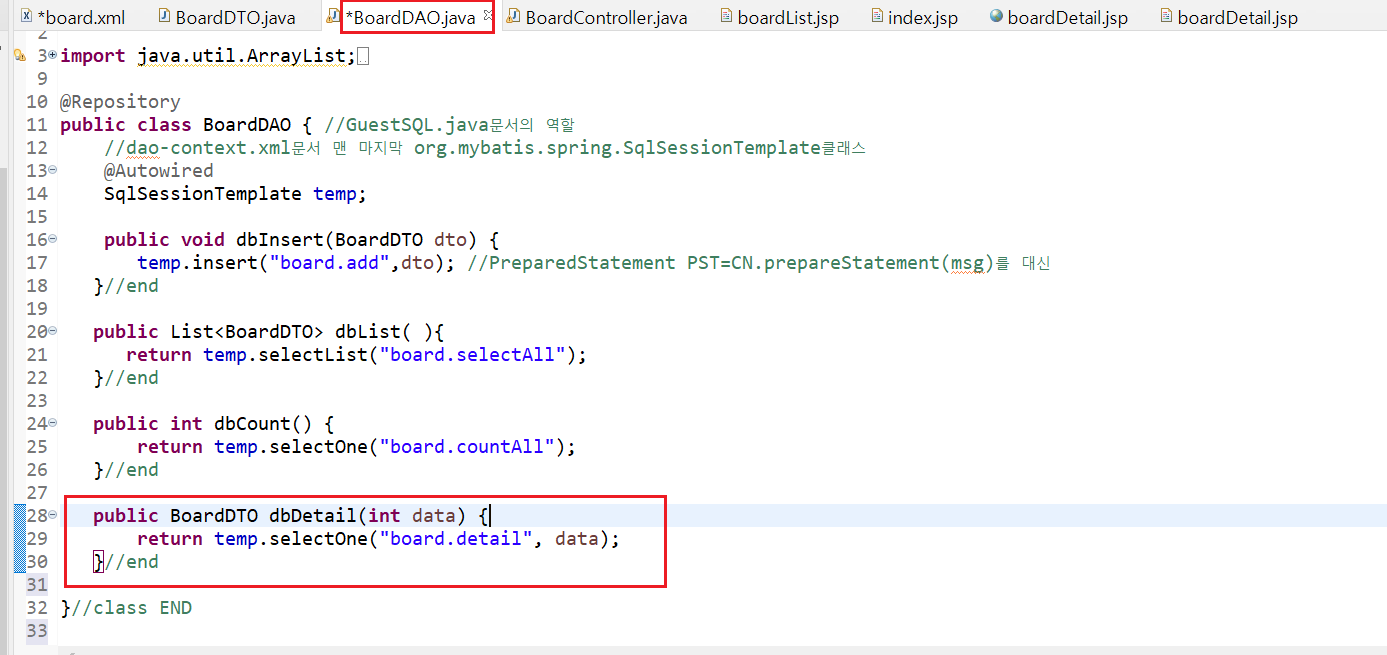
Task: Open boardDetail.jsp tab with globe icon
Action: [x=1058, y=18]
